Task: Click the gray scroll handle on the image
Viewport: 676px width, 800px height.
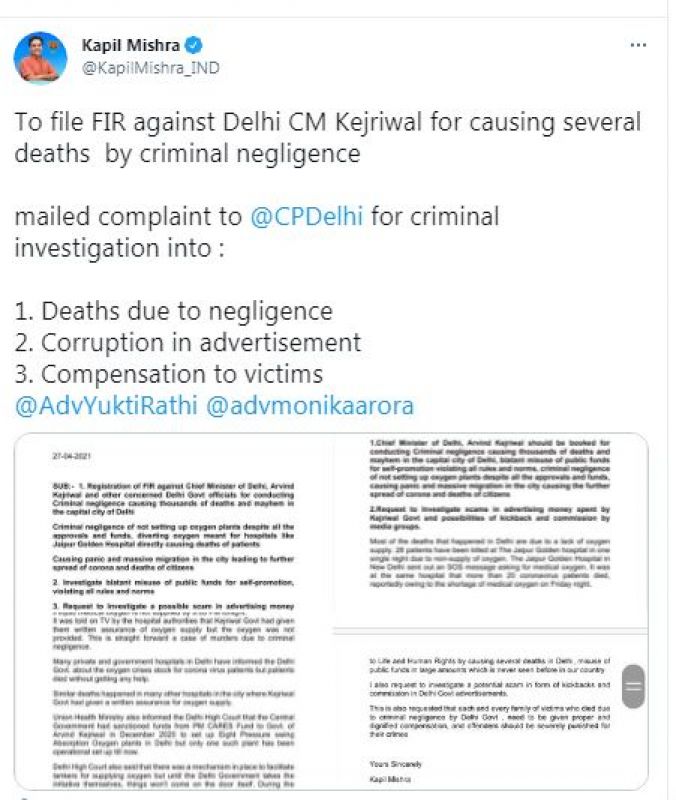Action: coord(633,686)
